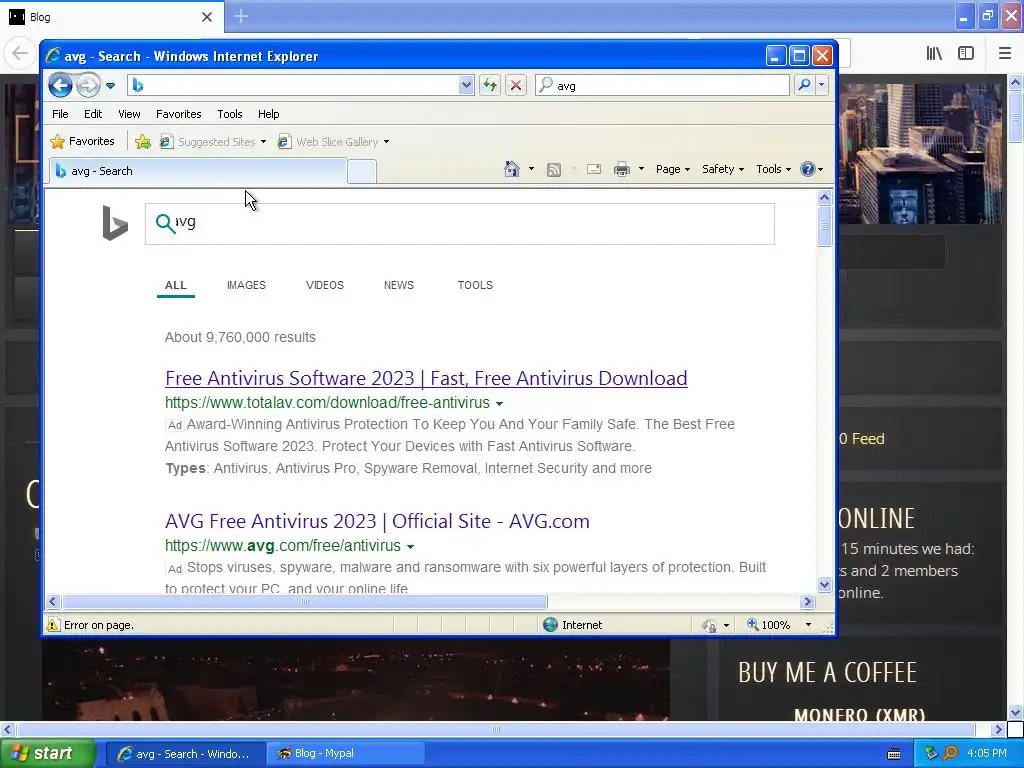This screenshot has width=1024, height=768.
Task: Click the RSS feeds icon
Action: pos(554,170)
